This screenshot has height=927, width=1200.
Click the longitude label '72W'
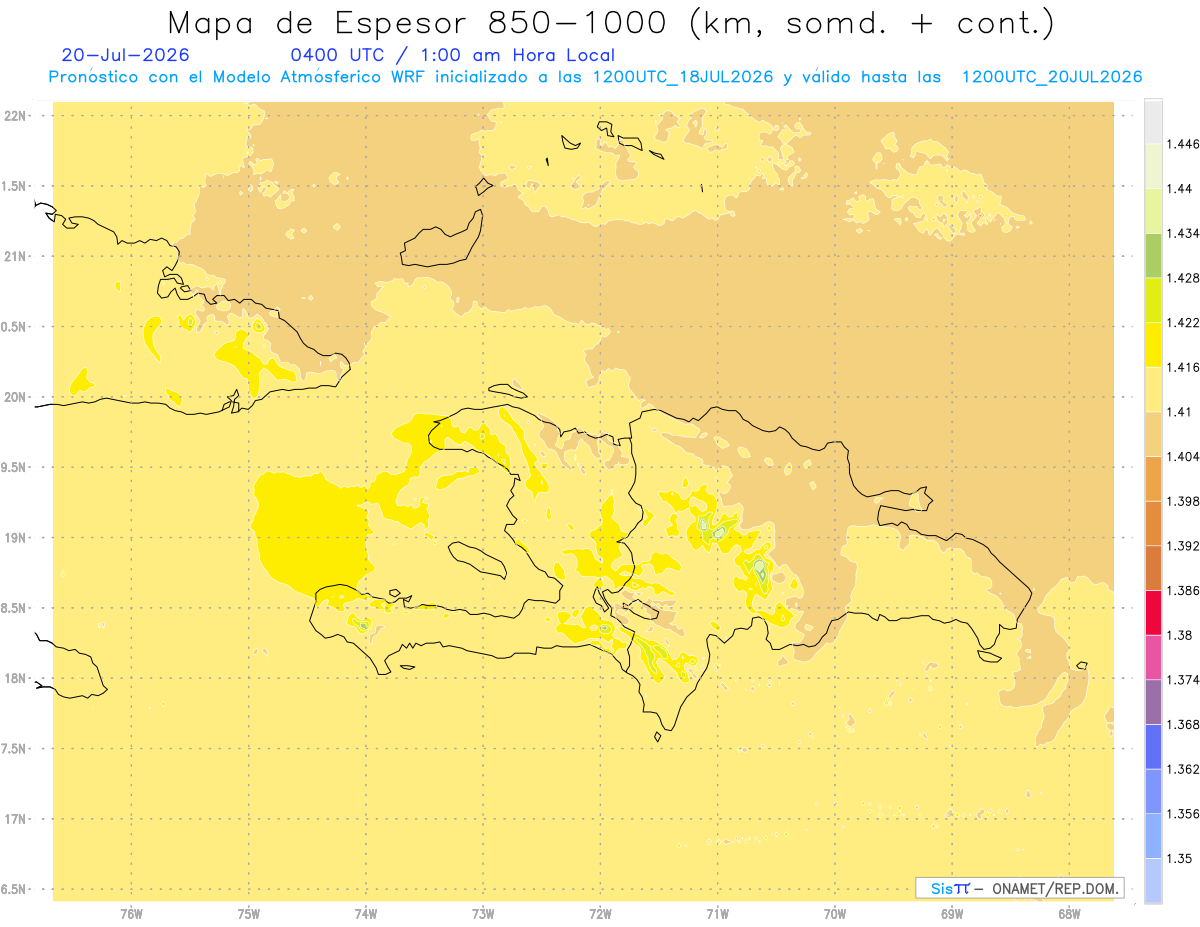point(600,914)
